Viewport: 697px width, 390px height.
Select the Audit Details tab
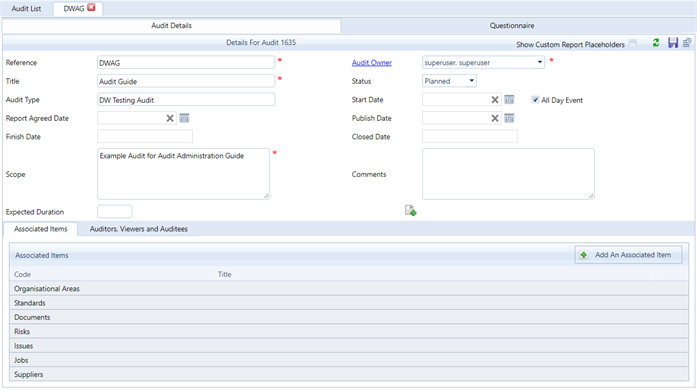[x=172, y=25]
